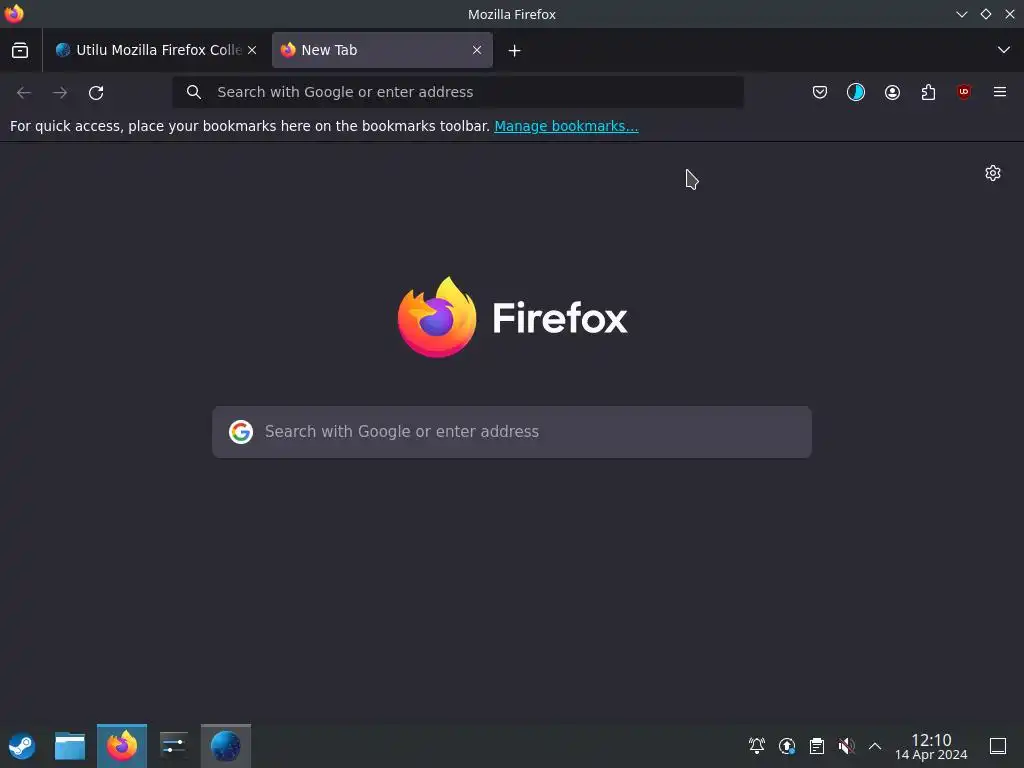Launch Steam from the taskbar

22,746
